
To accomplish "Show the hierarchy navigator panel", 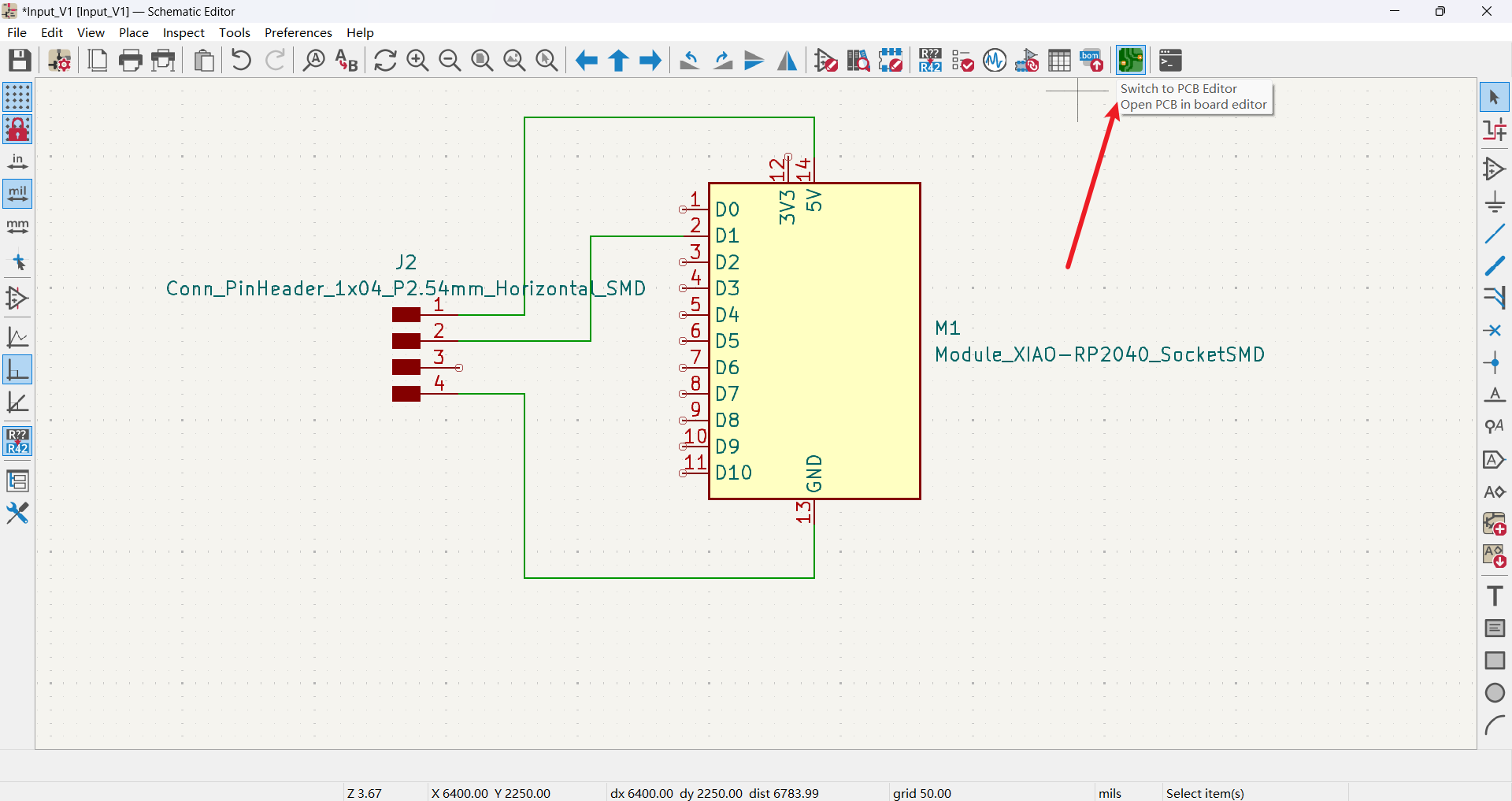I will [17, 480].
